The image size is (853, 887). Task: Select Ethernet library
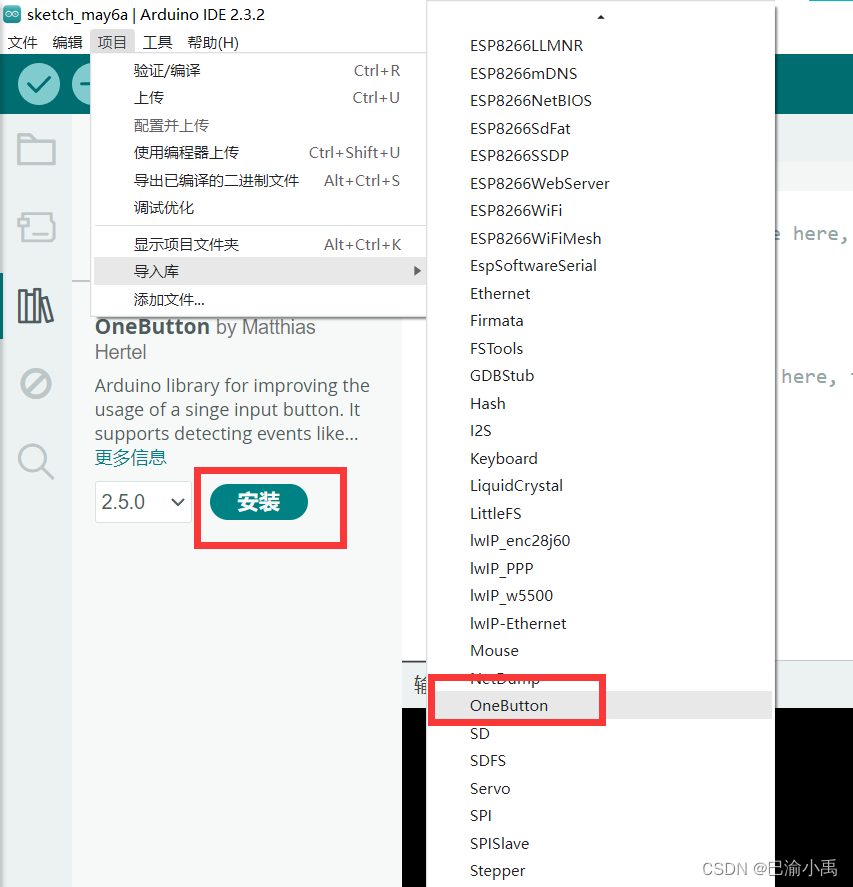coord(601,294)
